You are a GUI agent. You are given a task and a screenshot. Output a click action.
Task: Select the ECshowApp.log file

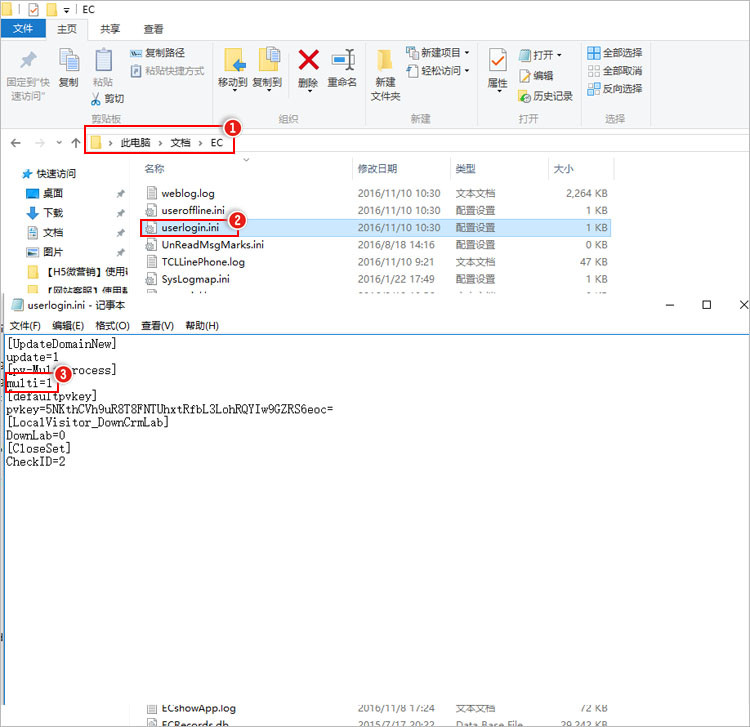point(198,708)
